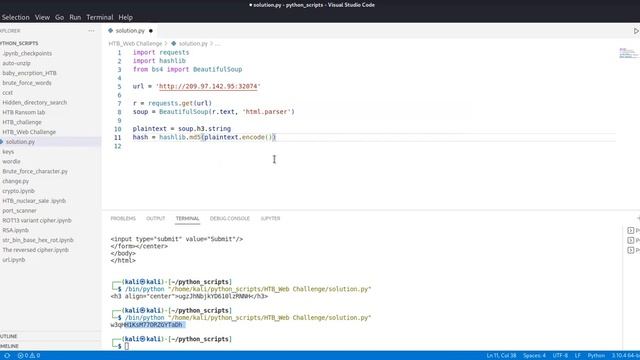Open the Terminal menu
This screenshot has width=640, height=360.
100,17
